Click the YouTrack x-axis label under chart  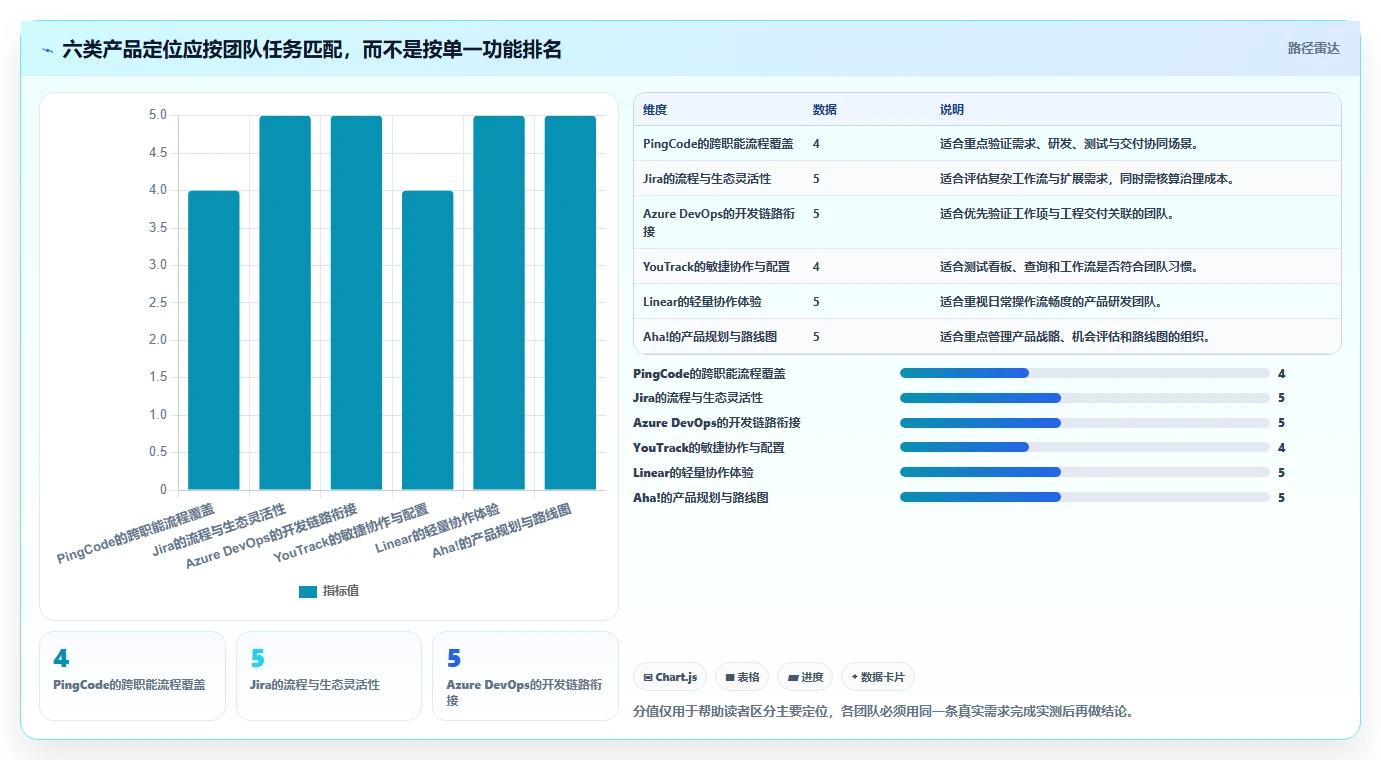pyautogui.click(x=351, y=533)
